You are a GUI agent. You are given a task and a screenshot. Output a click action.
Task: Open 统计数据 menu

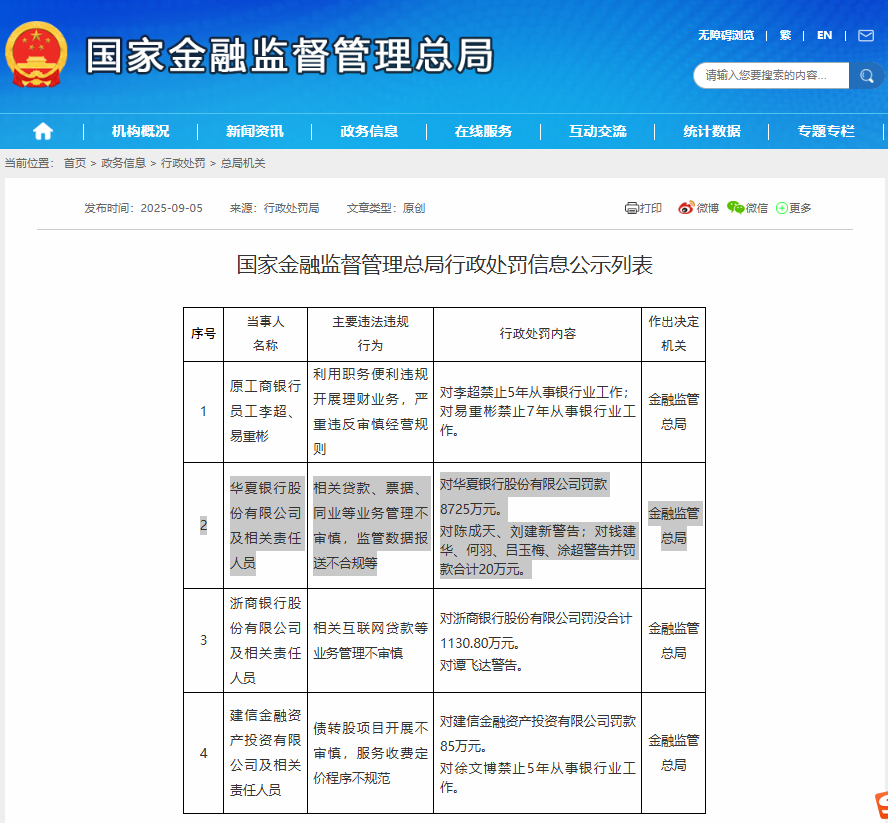[712, 131]
